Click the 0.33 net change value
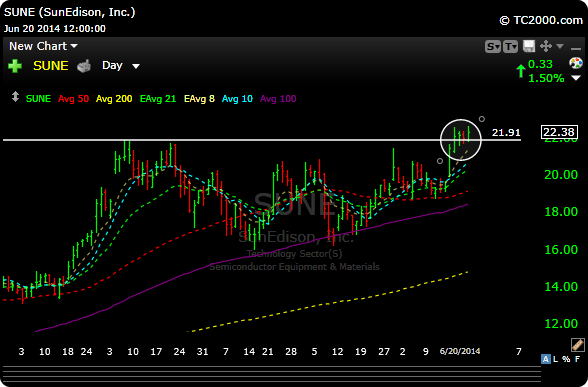This screenshot has height=387, width=588. pyautogui.click(x=540, y=64)
